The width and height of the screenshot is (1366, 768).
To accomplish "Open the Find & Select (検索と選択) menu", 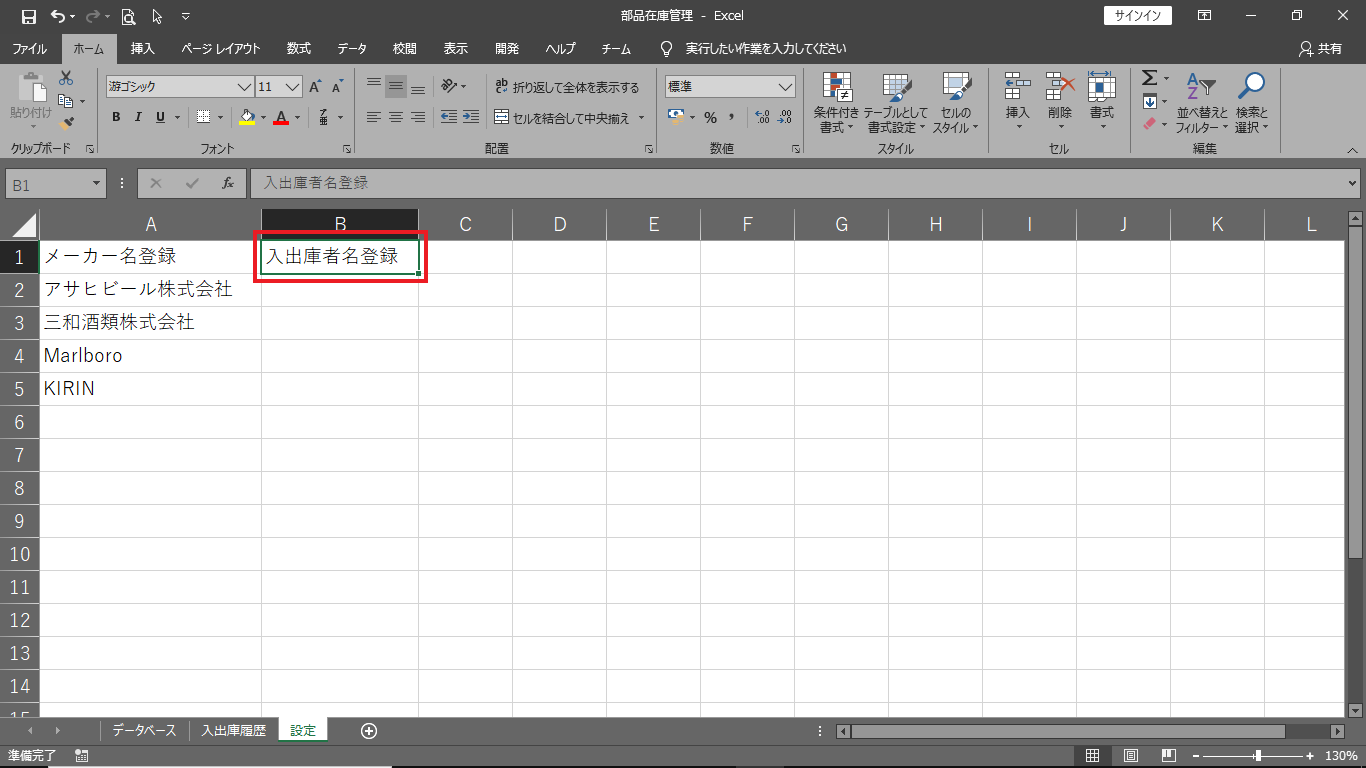I will (x=1251, y=103).
